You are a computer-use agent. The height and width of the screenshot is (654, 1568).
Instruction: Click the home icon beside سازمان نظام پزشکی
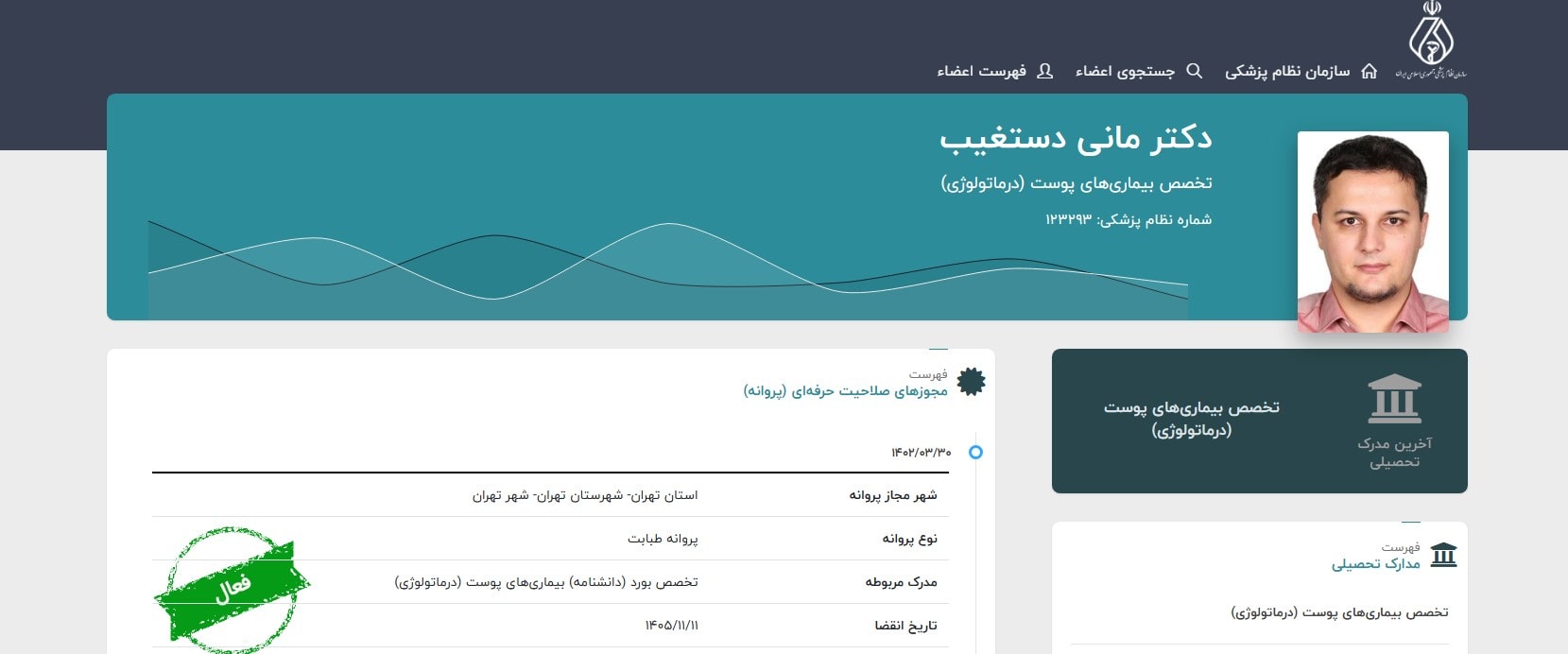[1369, 71]
